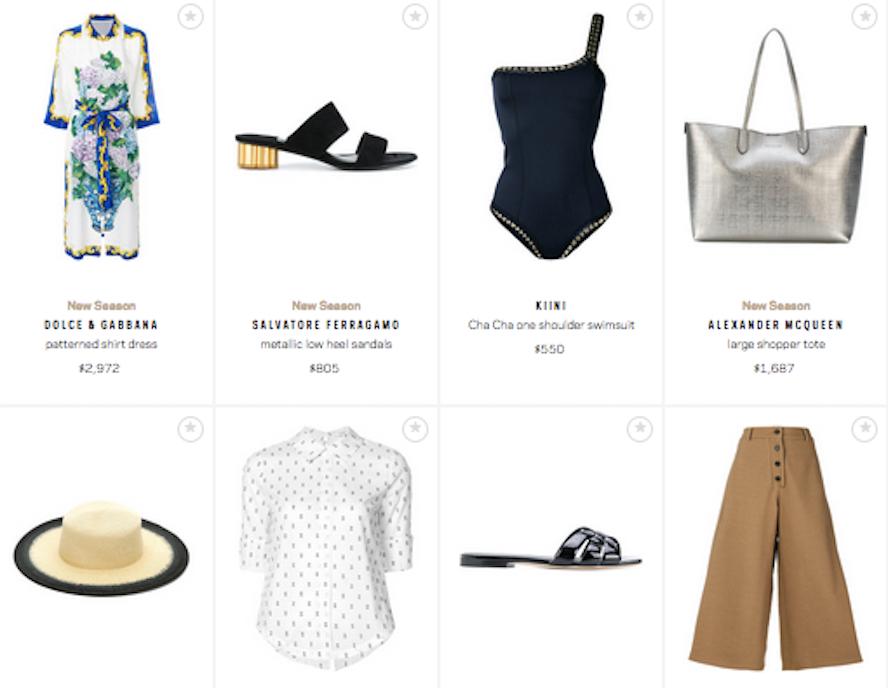The width and height of the screenshot is (888, 688).
Task: Save the white polka dot shirt star
Action: coord(415,429)
